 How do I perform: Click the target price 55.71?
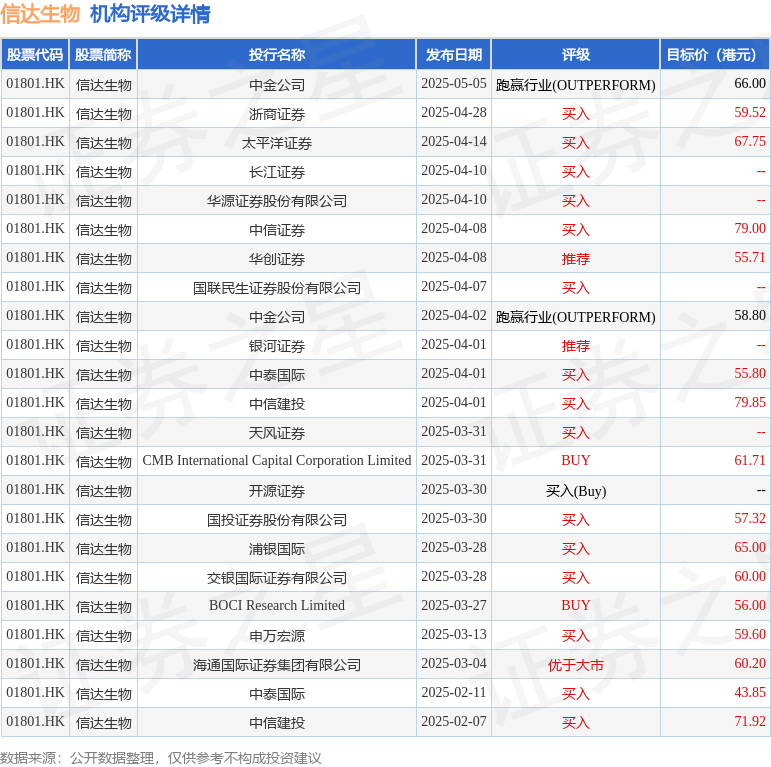[x=750, y=258]
